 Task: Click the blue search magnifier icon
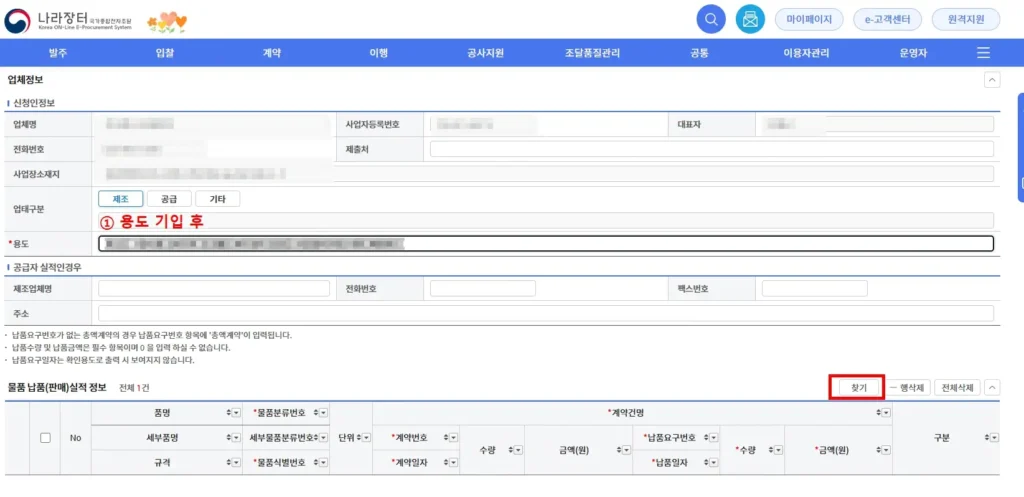(711, 19)
